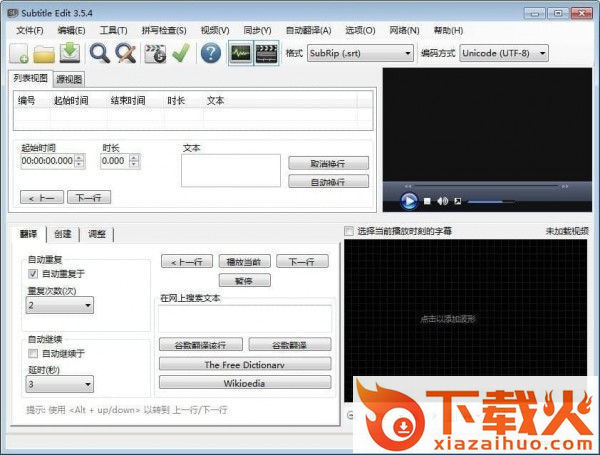Stop video with the square stop button

(427, 201)
